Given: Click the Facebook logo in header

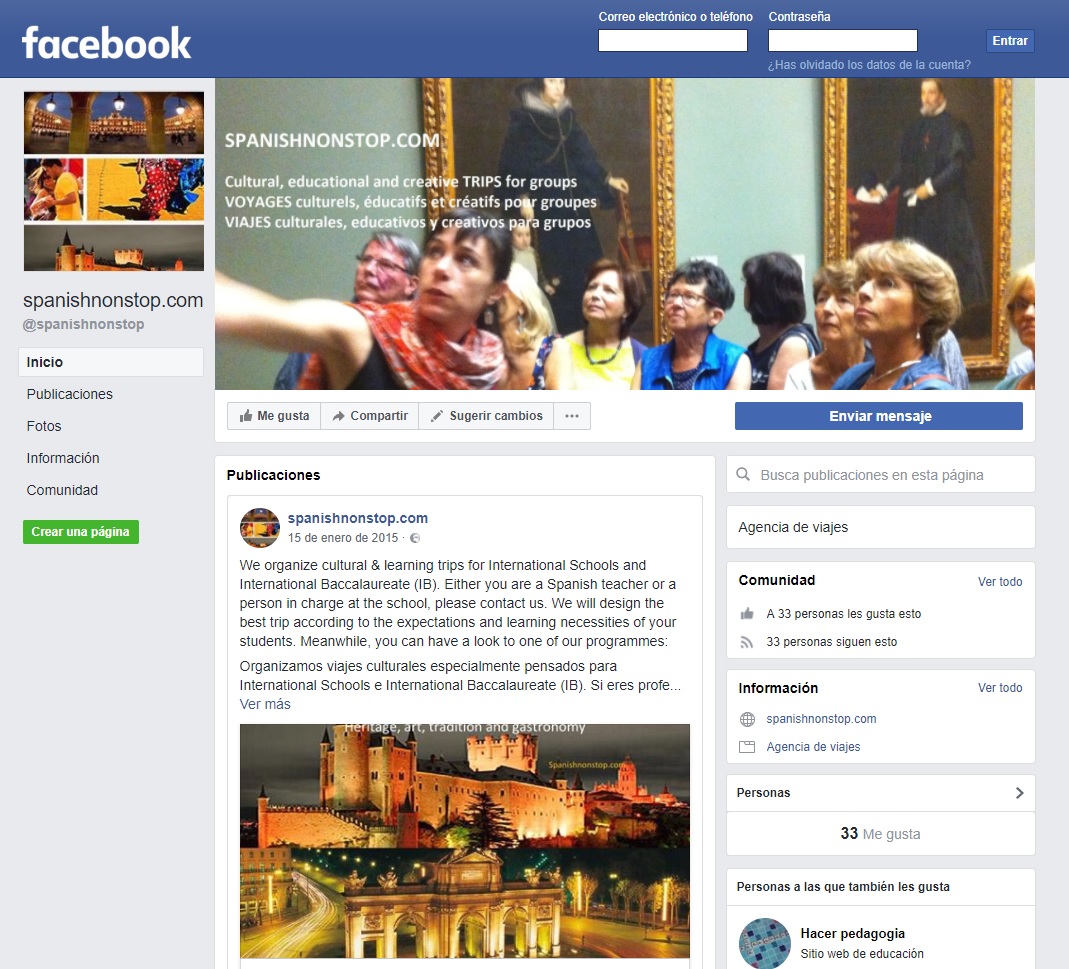Looking at the screenshot, I should [106, 42].
